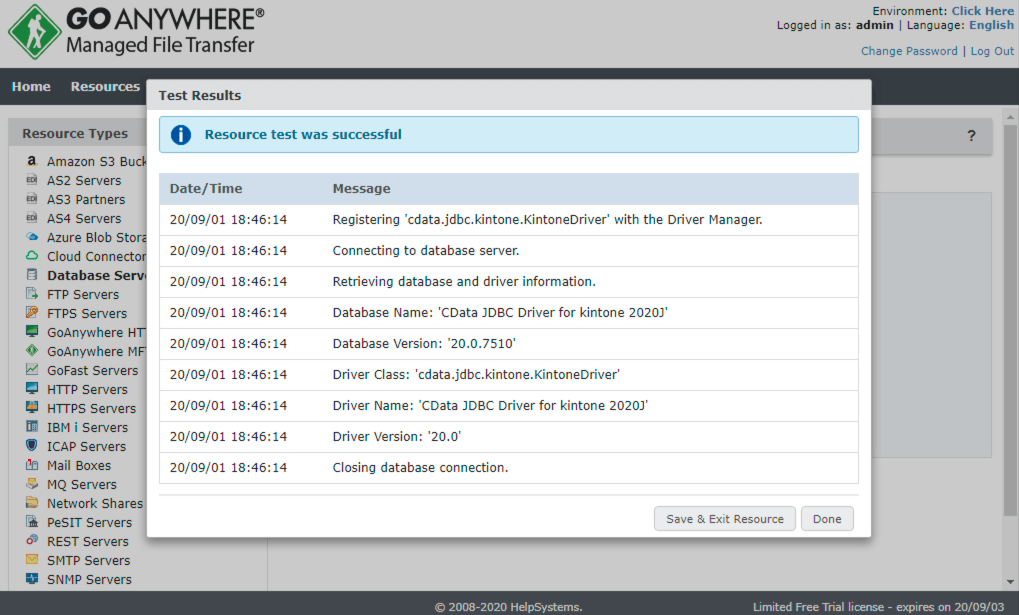Screen dimensions: 1019x615
Task: Click the Network Shares folder icon
Action: 32,503
